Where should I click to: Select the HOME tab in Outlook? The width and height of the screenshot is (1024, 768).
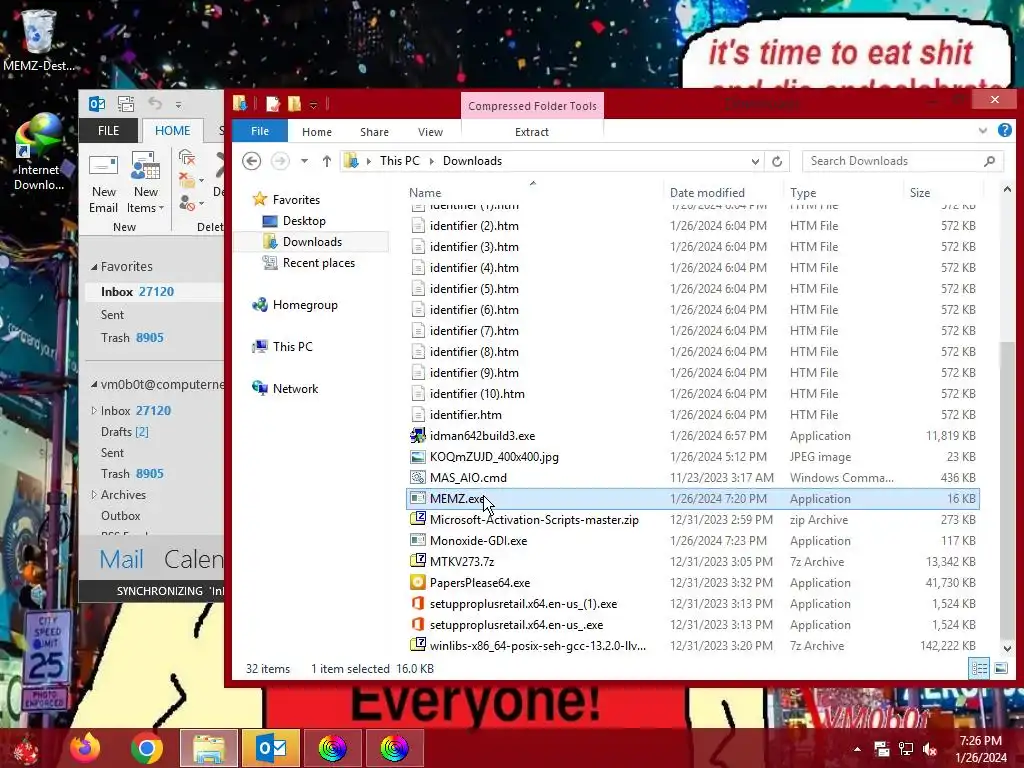172,131
